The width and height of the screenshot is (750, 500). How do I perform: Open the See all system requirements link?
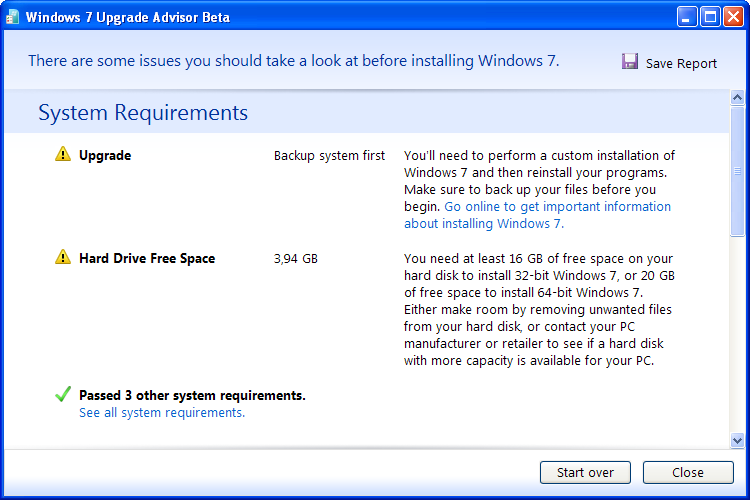pos(162,413)
